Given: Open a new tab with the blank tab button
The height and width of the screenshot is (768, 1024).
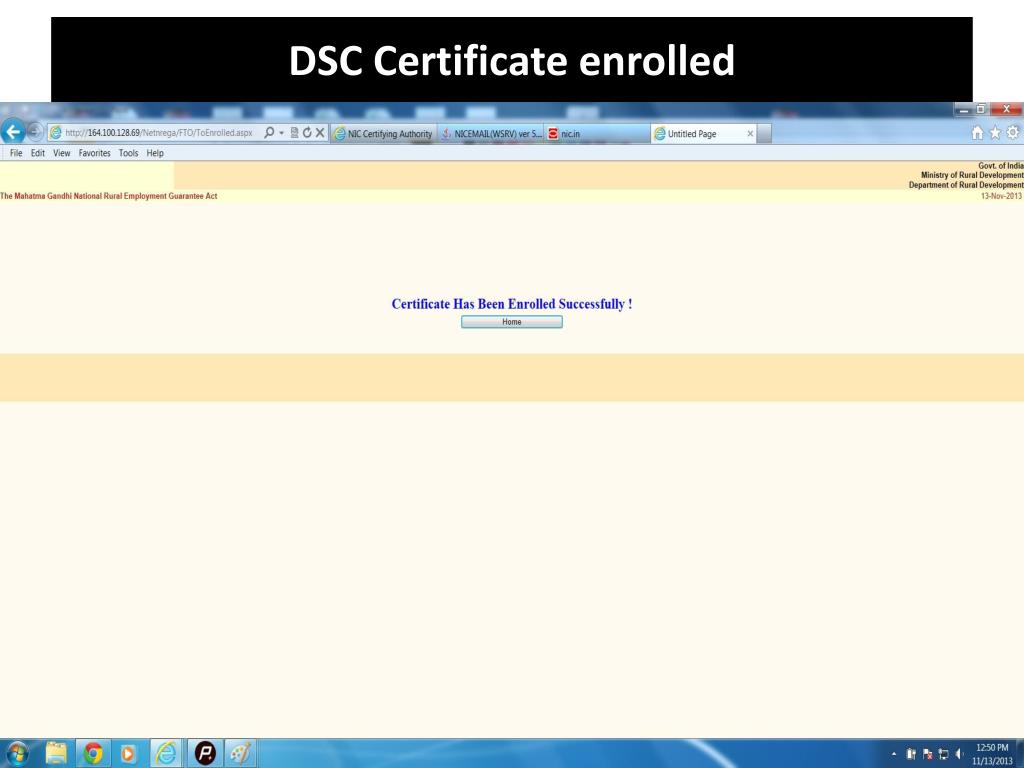Looking at the screenshot, I should pos(765,134).
